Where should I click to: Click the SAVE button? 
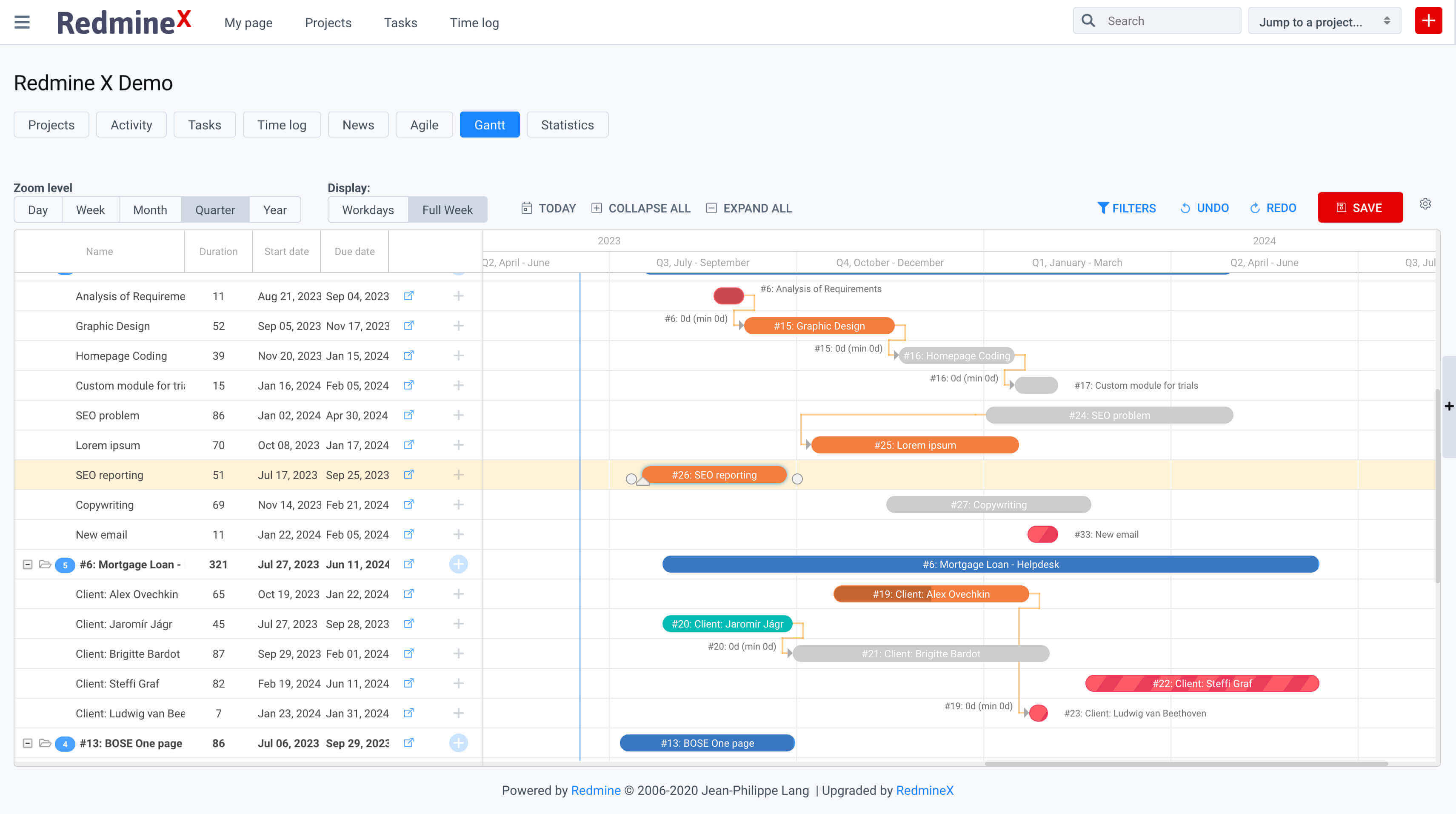point(1360,207)
